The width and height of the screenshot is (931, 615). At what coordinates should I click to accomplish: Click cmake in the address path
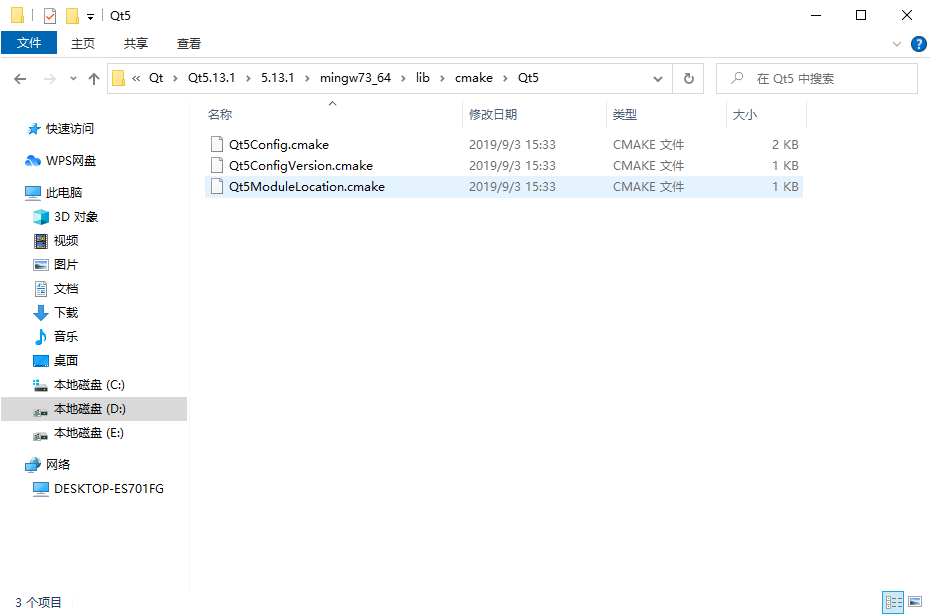tap(473, 78)
